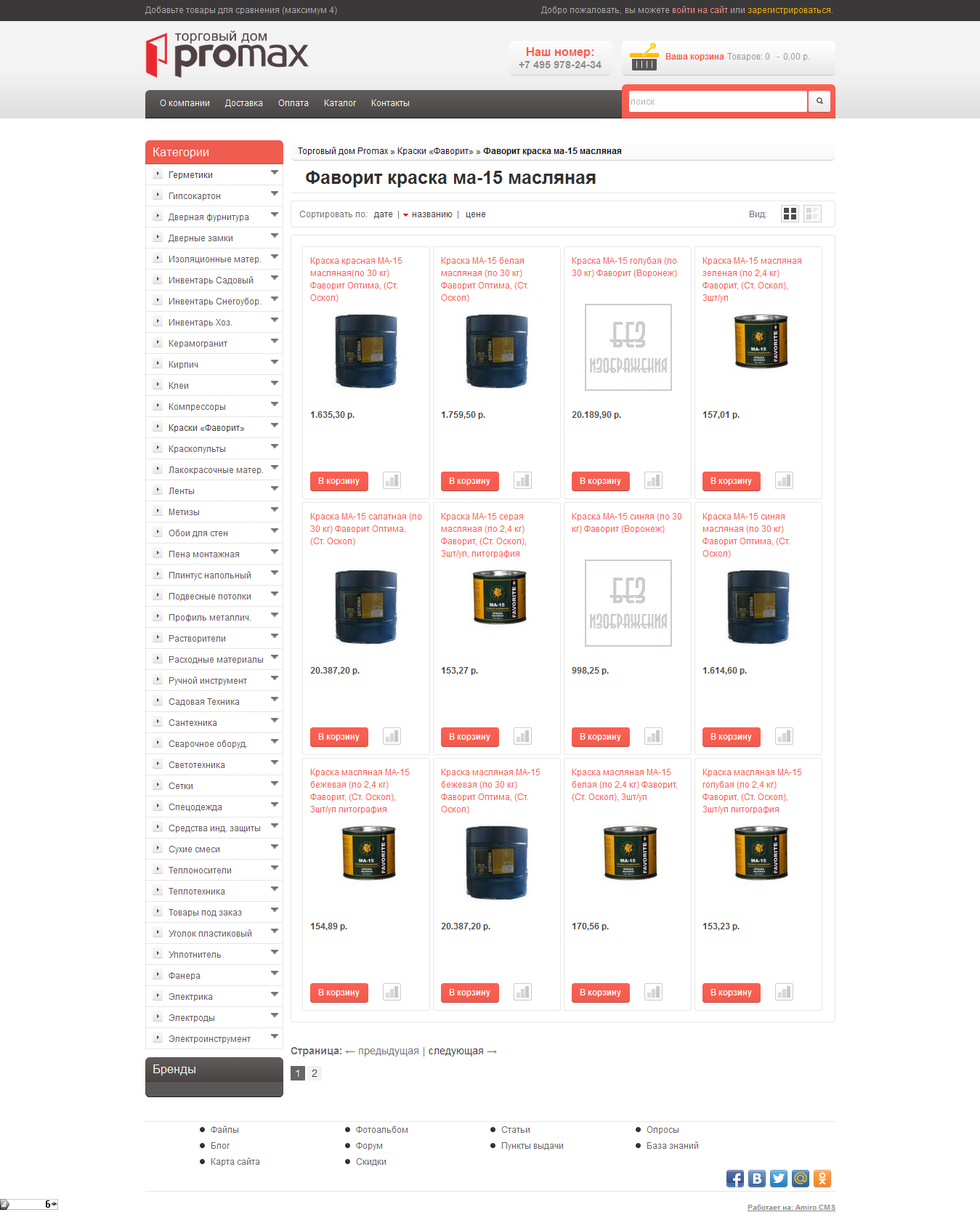Expand Электроинструмент category arrow
This screenshot has height=1220, width=980.
tap(275, 1036)
